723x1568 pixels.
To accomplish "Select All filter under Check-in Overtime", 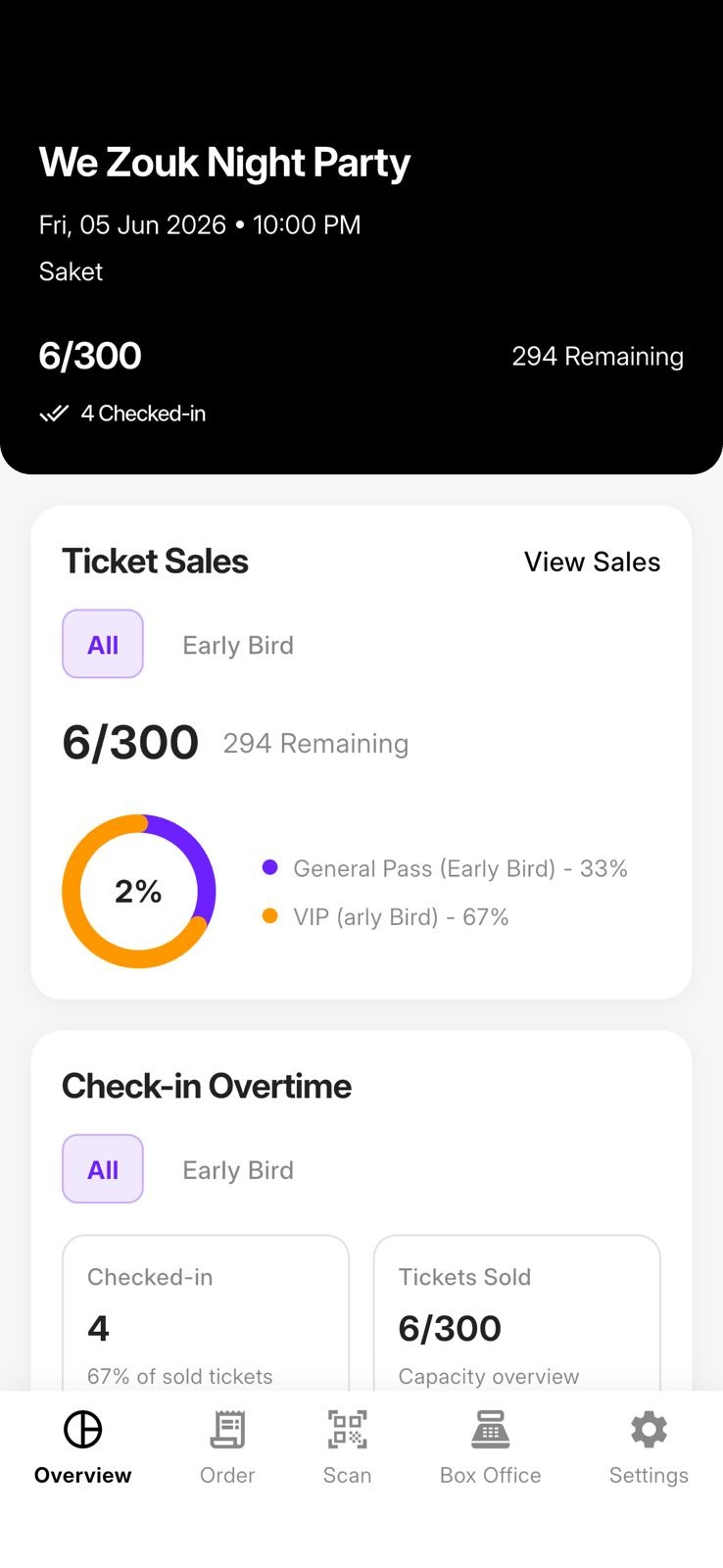I will point(103,1168).
